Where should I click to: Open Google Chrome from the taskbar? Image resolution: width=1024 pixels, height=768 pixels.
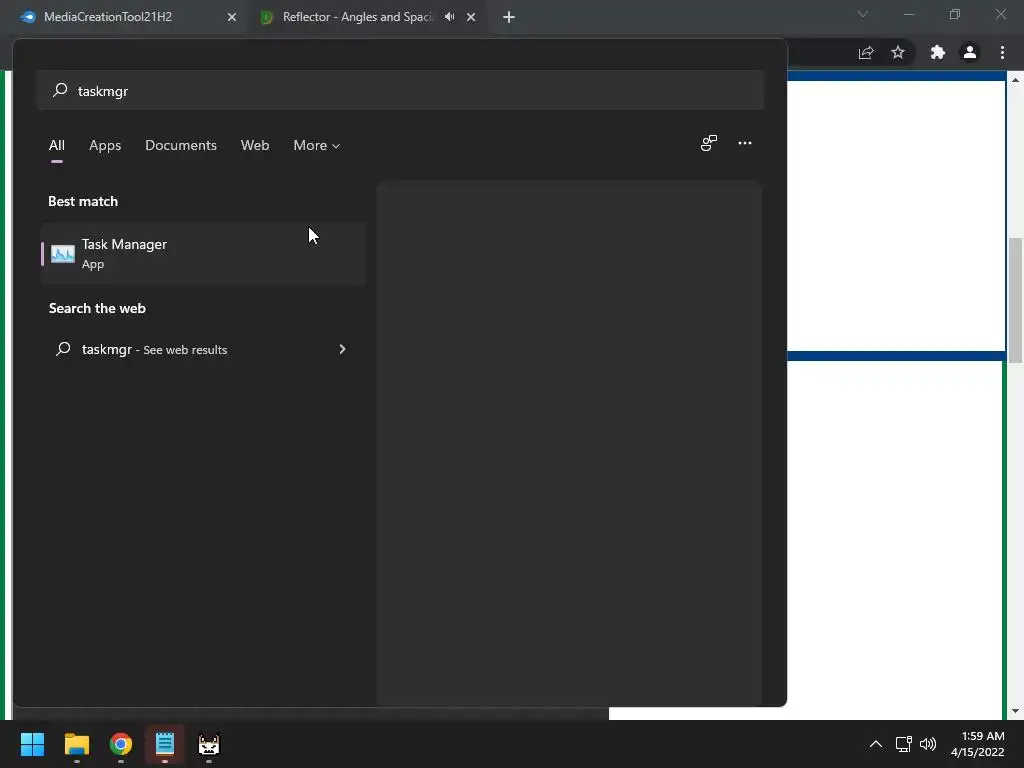pyautogui.click(x=121, y=744)
